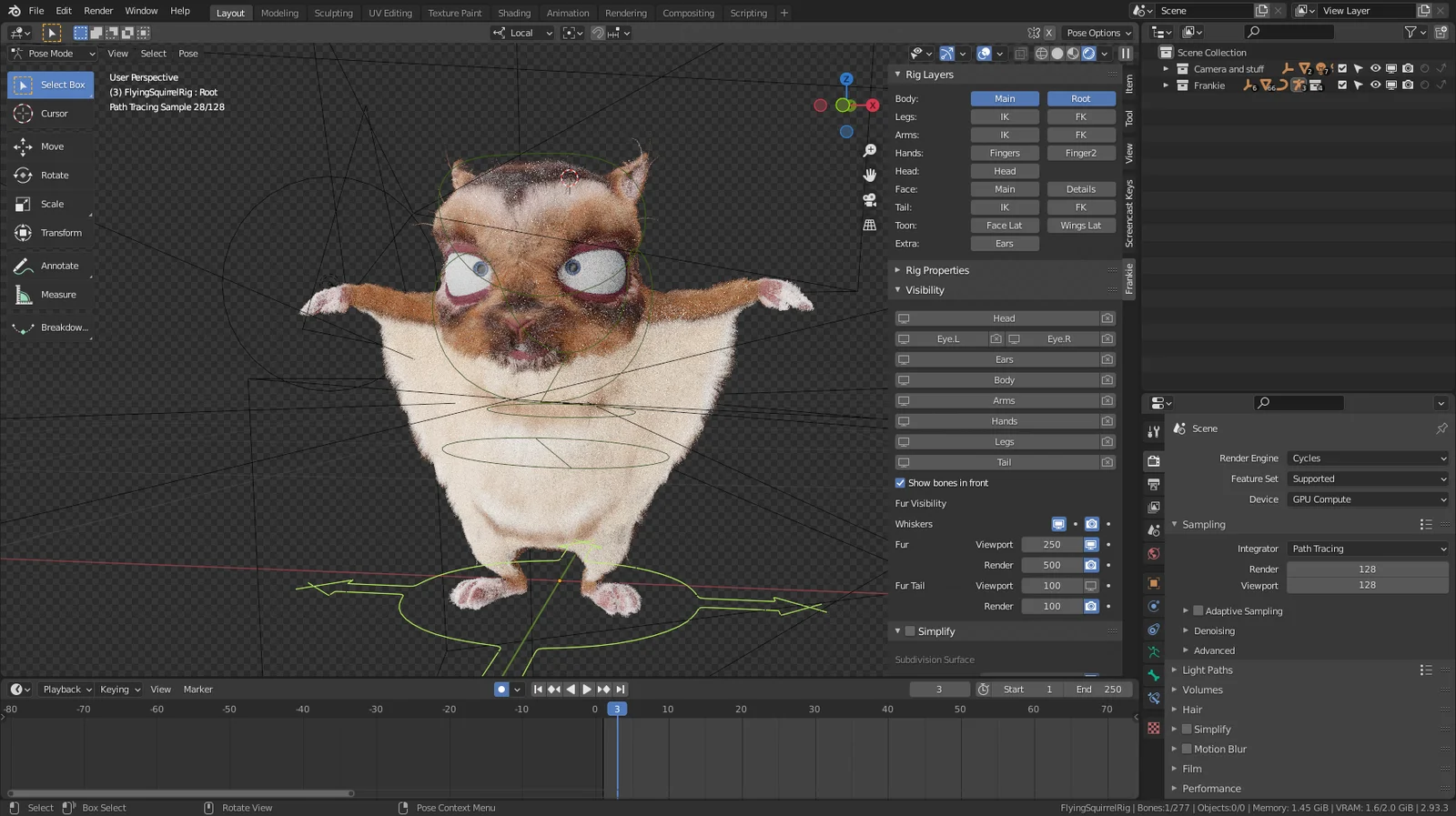The height and width of the screenshot is (816, 1456).
Task: Open Output properties tab icon
Action: (x=1154, y=484)
